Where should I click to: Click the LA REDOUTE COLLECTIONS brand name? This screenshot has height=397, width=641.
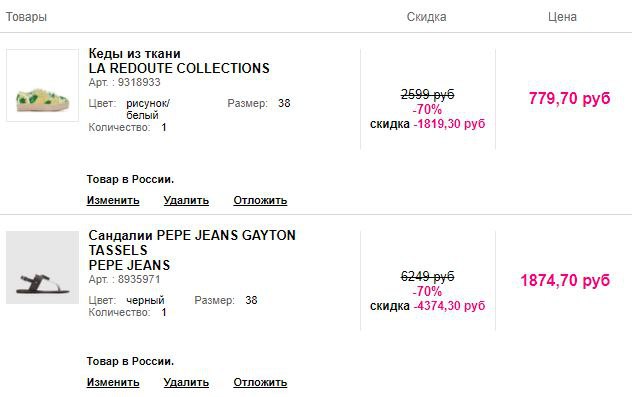(179, 68)
